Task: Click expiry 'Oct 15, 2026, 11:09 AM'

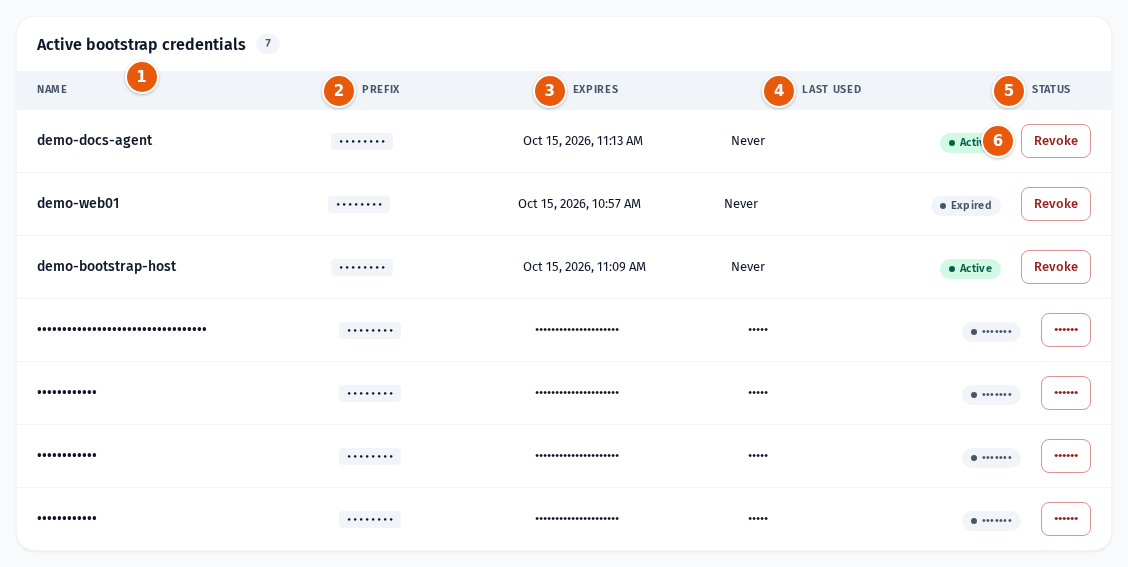Action: point(584,267)
